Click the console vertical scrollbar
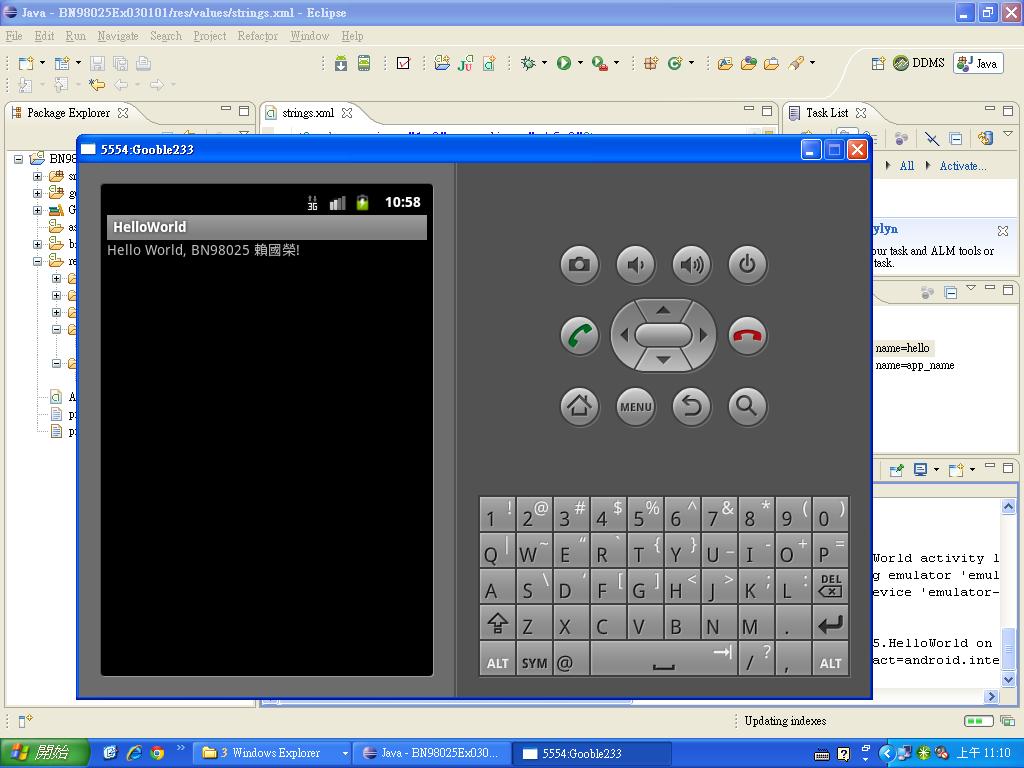Screen dimensions: 1024x768 [x=1008, y=600]
